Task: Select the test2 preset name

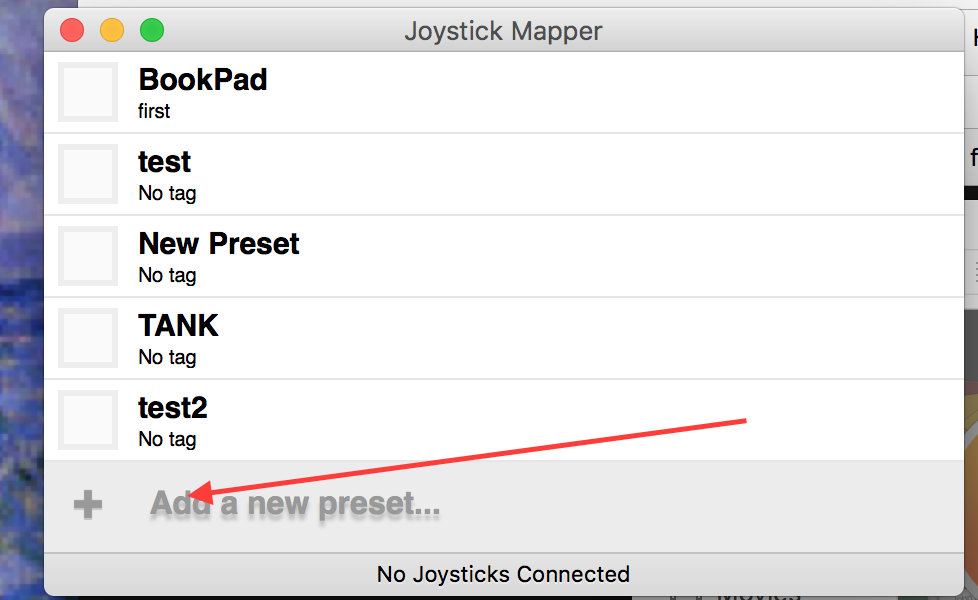Action: (173, 408)
